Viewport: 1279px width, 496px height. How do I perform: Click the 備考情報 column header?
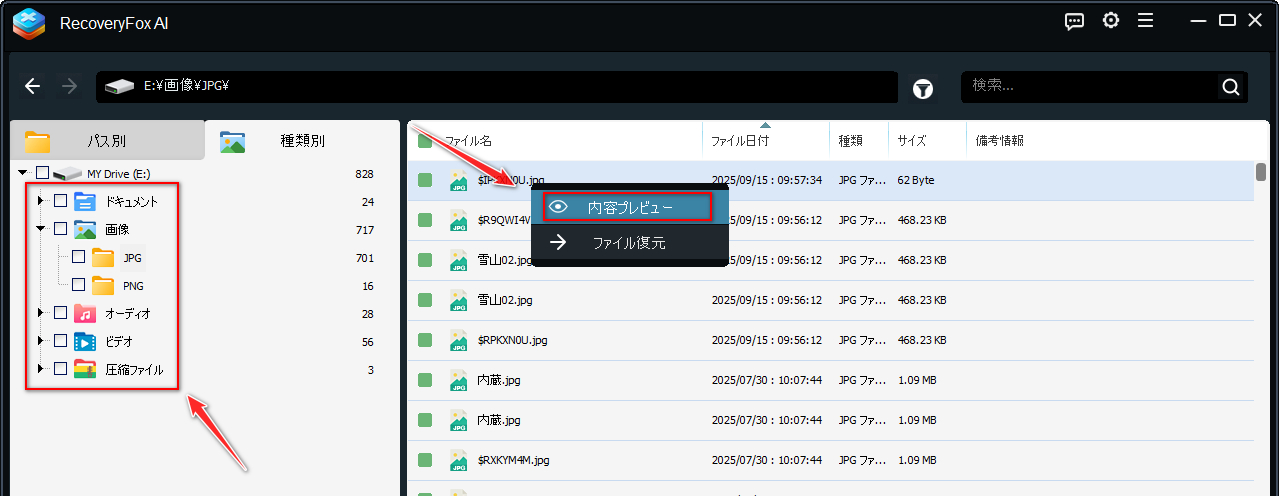999,141
